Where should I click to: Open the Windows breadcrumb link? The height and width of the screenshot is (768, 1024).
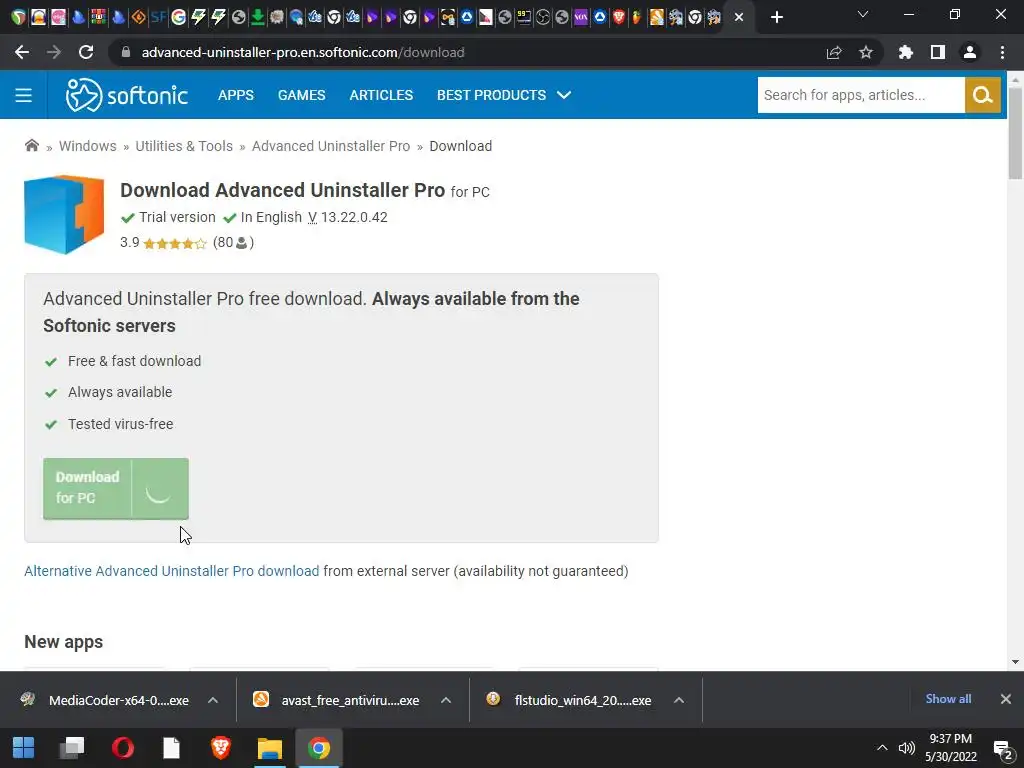tap(88, 146)
